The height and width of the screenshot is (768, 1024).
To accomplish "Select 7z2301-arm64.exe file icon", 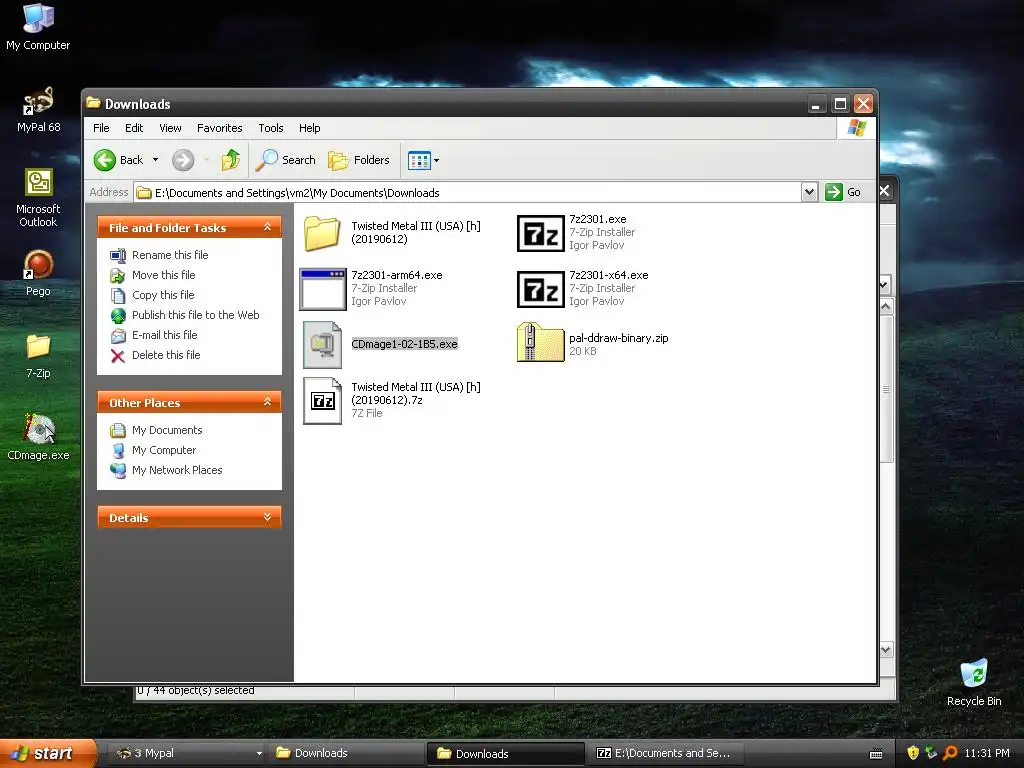I will pos(323,289).
